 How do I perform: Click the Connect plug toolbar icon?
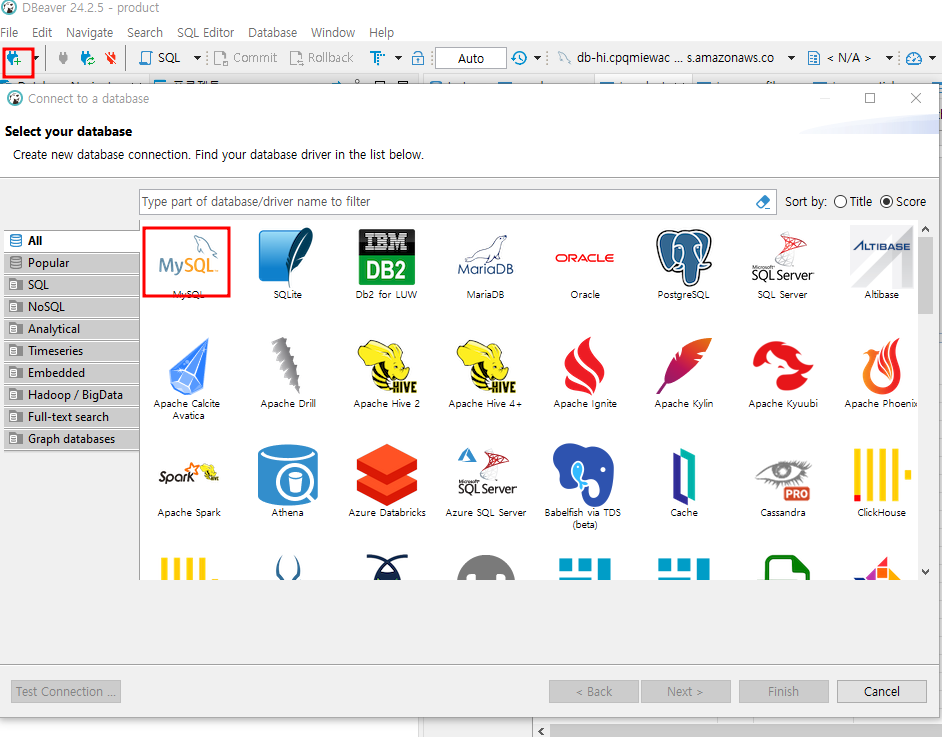tap(63, 58)
